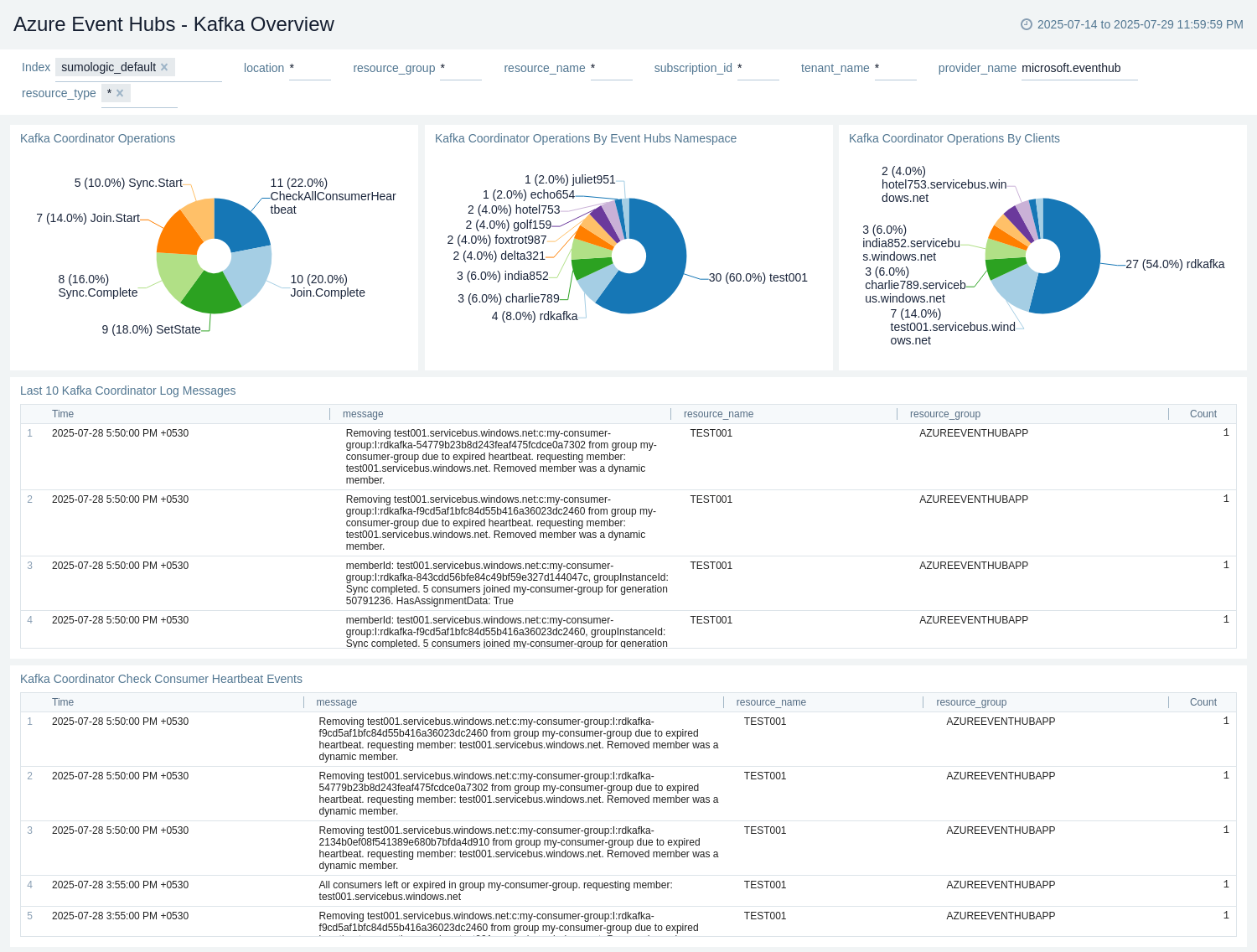This screenshot has height=952, width=1257.
Task: Edit the tenant_name filter field
Action: 896,68
